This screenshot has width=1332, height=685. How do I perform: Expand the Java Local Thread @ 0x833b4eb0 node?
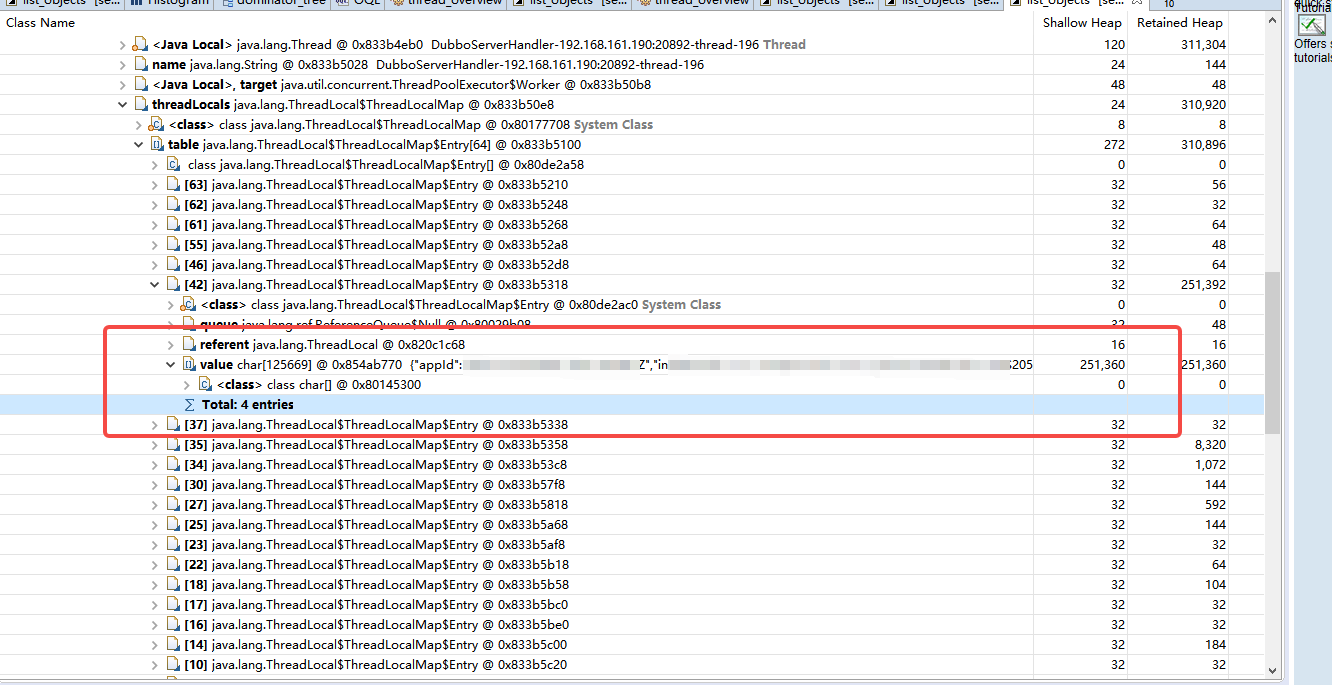click(x=123, y=45)
